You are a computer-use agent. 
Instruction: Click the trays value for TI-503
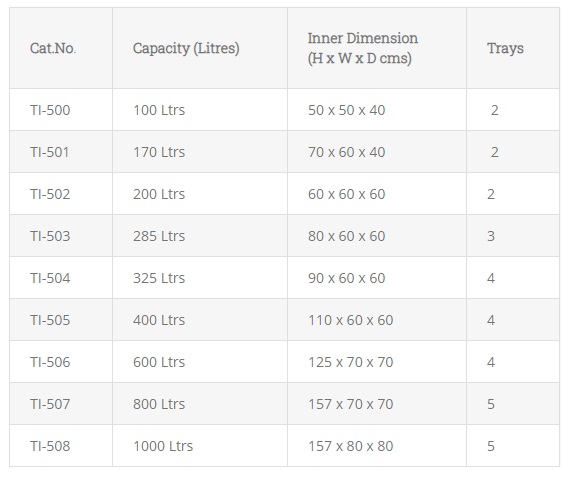coord(491,236)
